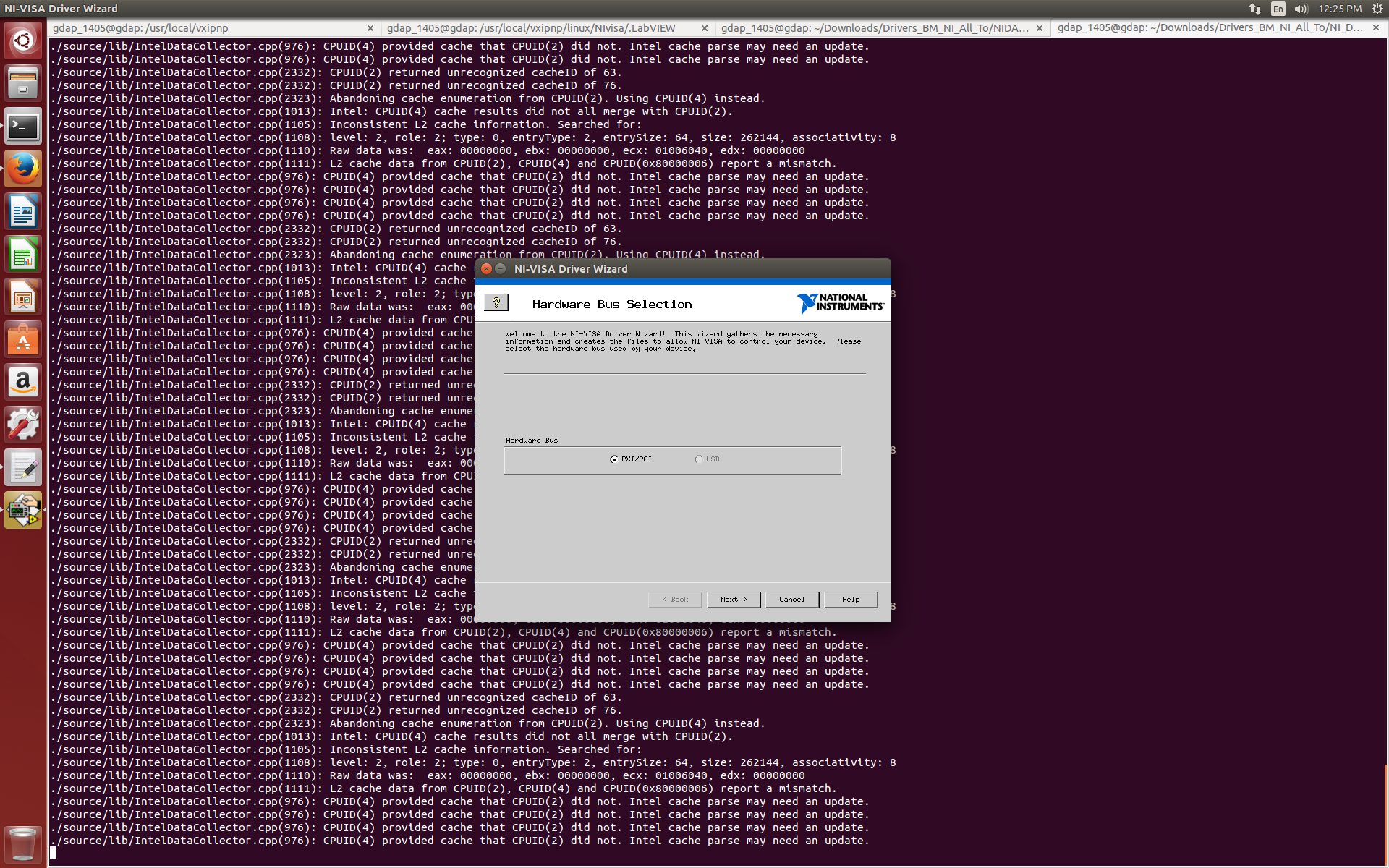
Task: Open System Settings wrench dock icon
Action: [x=23, y=425]
